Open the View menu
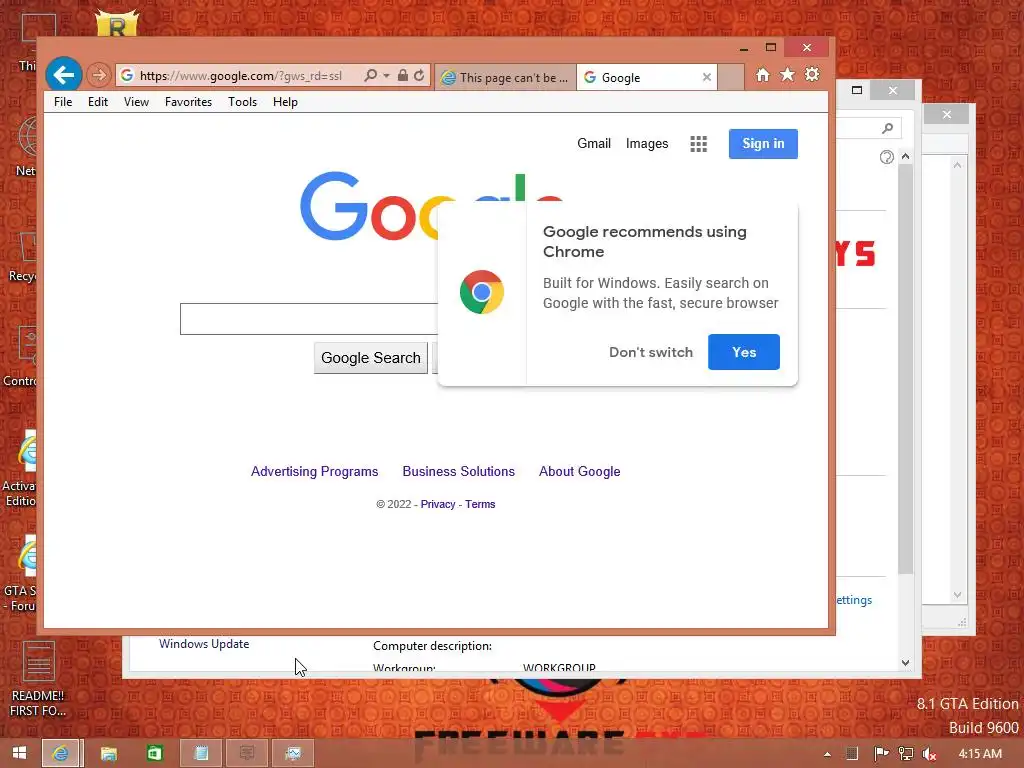Image resolution: width=1024 pixels, height=768 pixels. [136, 102]
